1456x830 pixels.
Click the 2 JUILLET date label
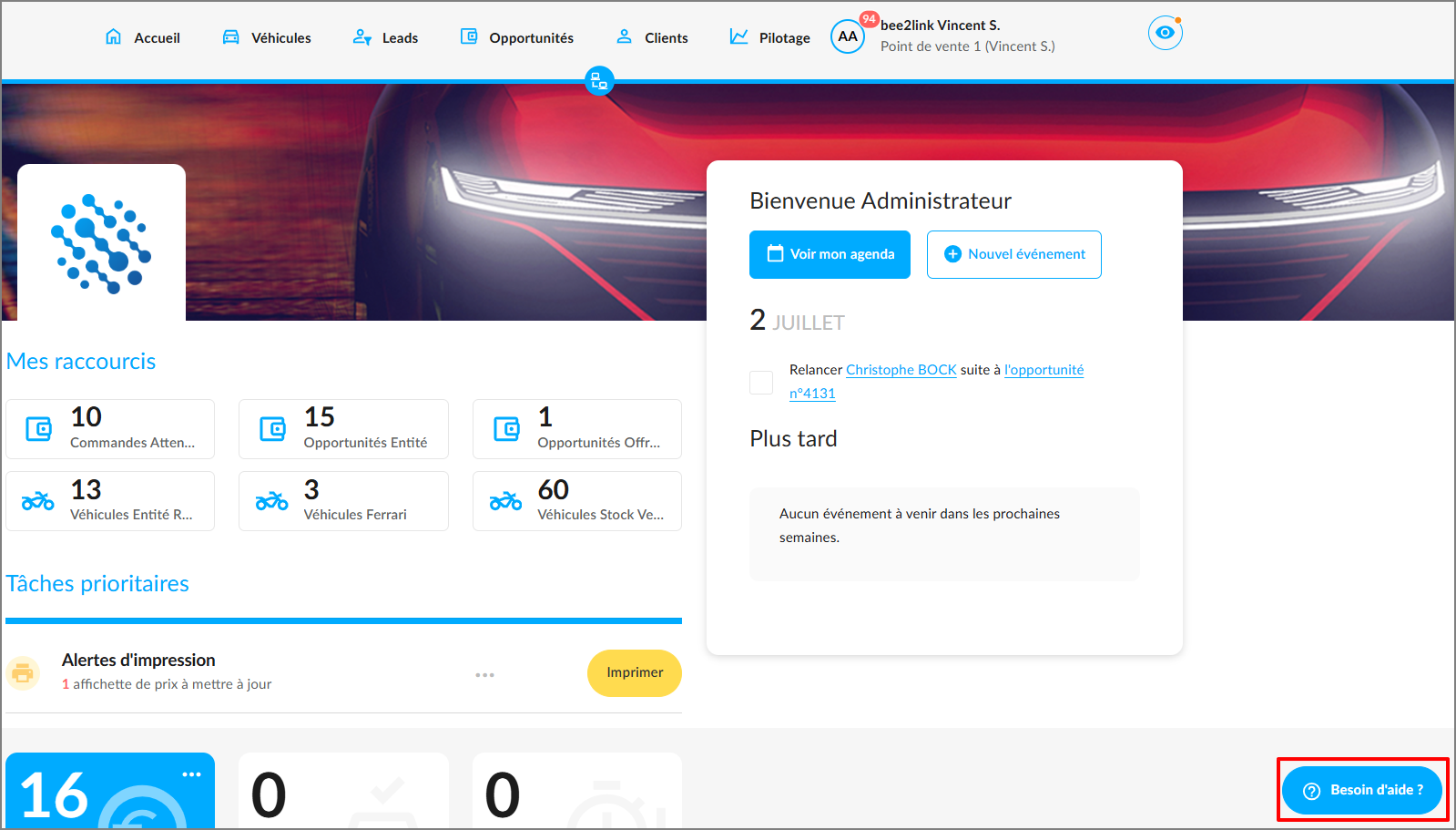pos(797,321)
